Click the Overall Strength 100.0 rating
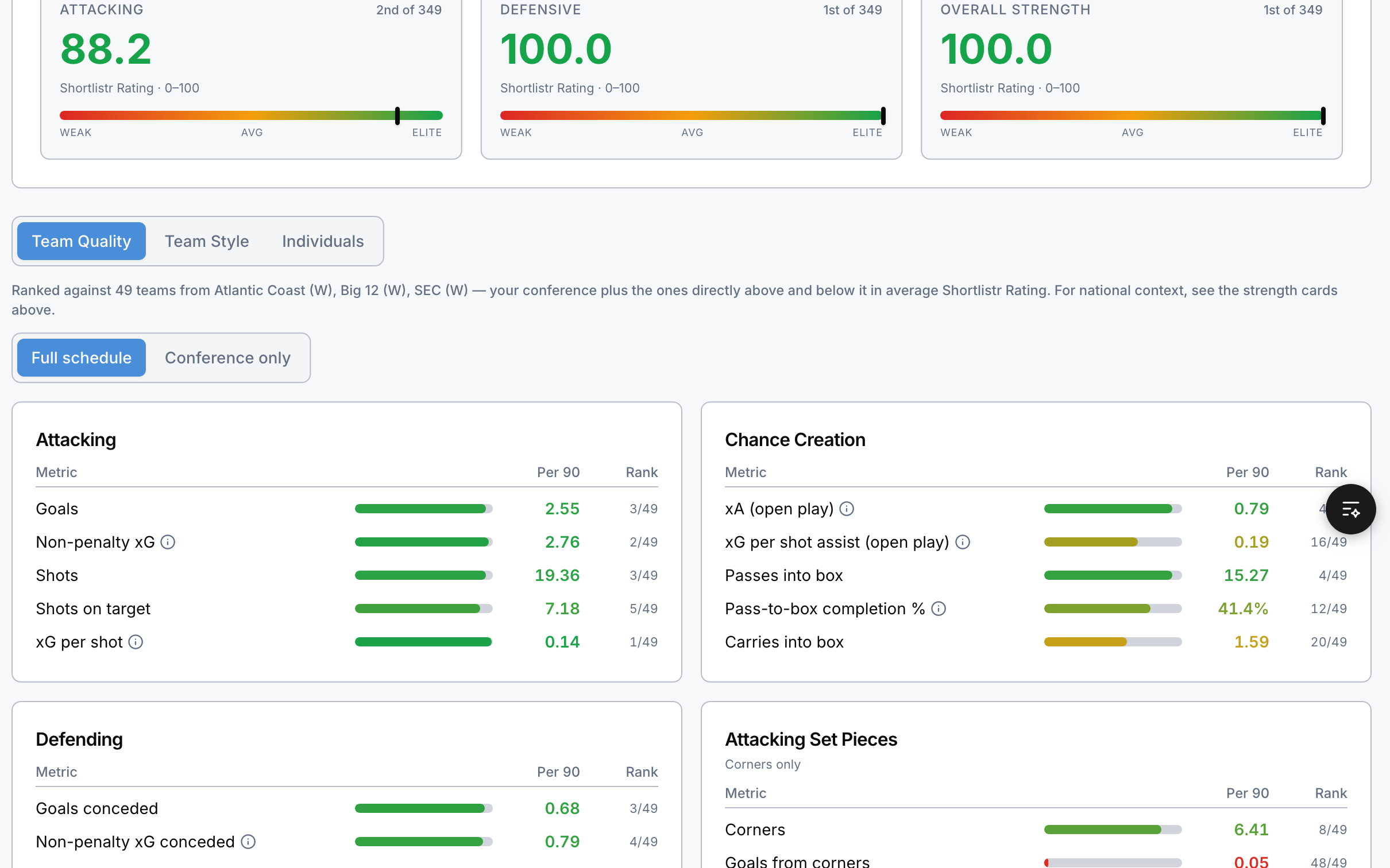This screenshot has width=1390, height=868. tap(996, 49)
